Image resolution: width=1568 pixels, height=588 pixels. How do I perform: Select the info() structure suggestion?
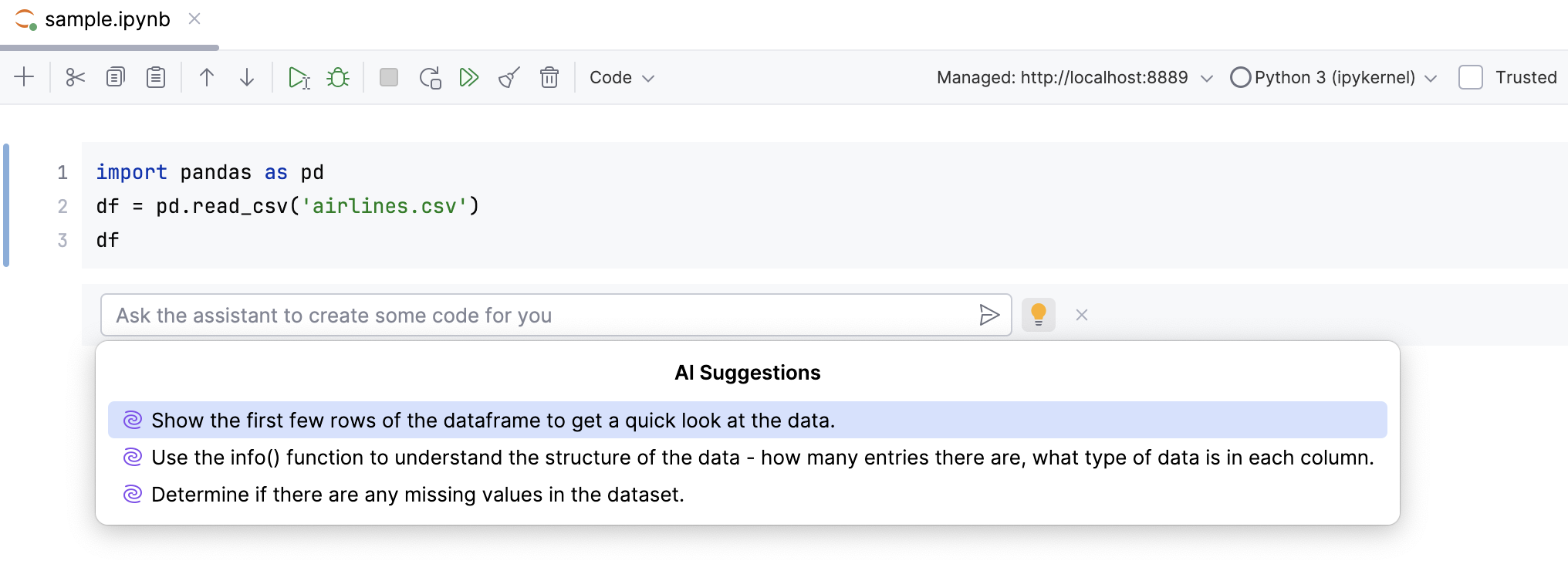(762, 457)
